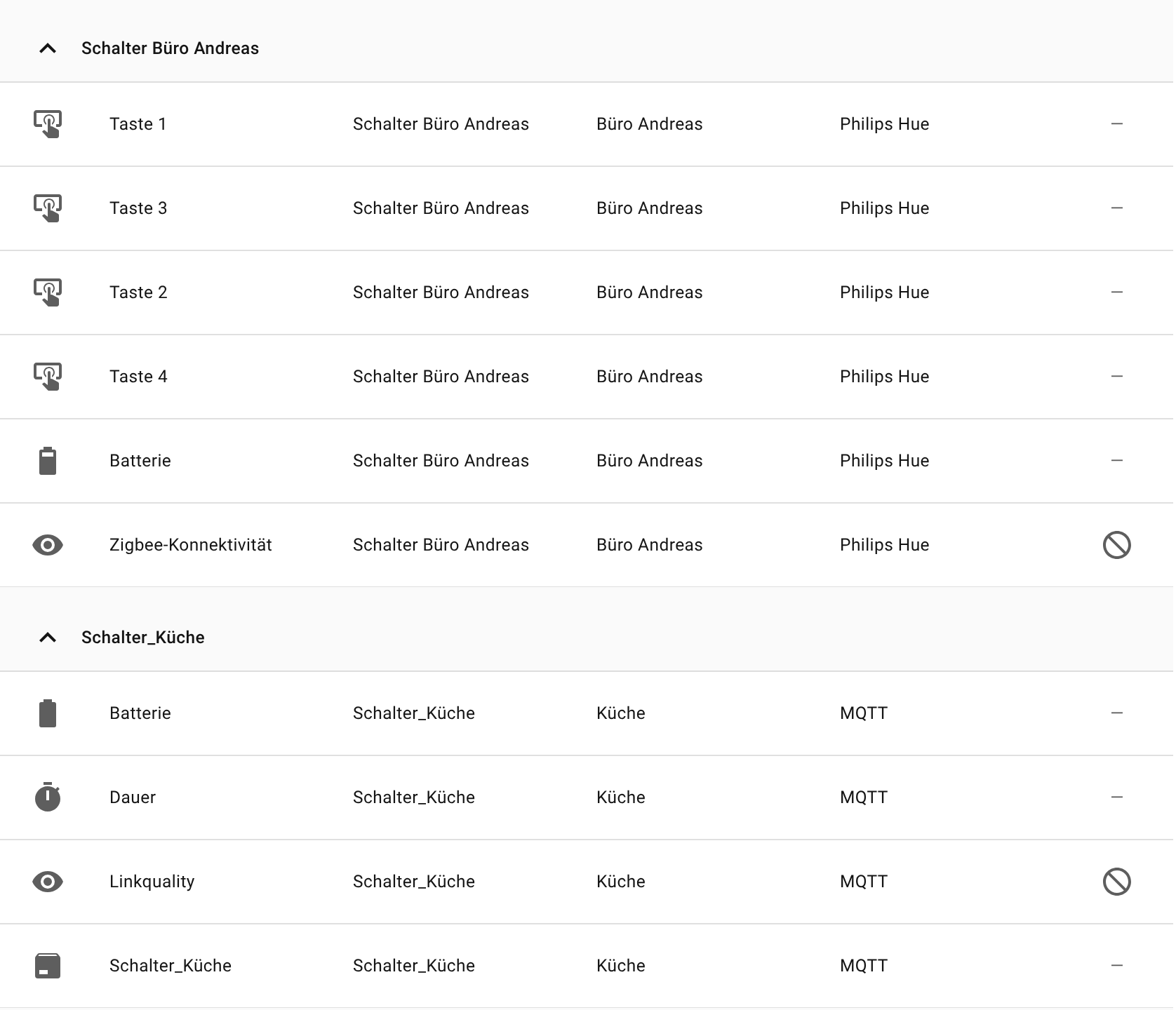Collapse the Schalter_Küche group chevron
The height and width of the screenshot is (1010, 1176).
pyautogui.click(x=48, y=638)
